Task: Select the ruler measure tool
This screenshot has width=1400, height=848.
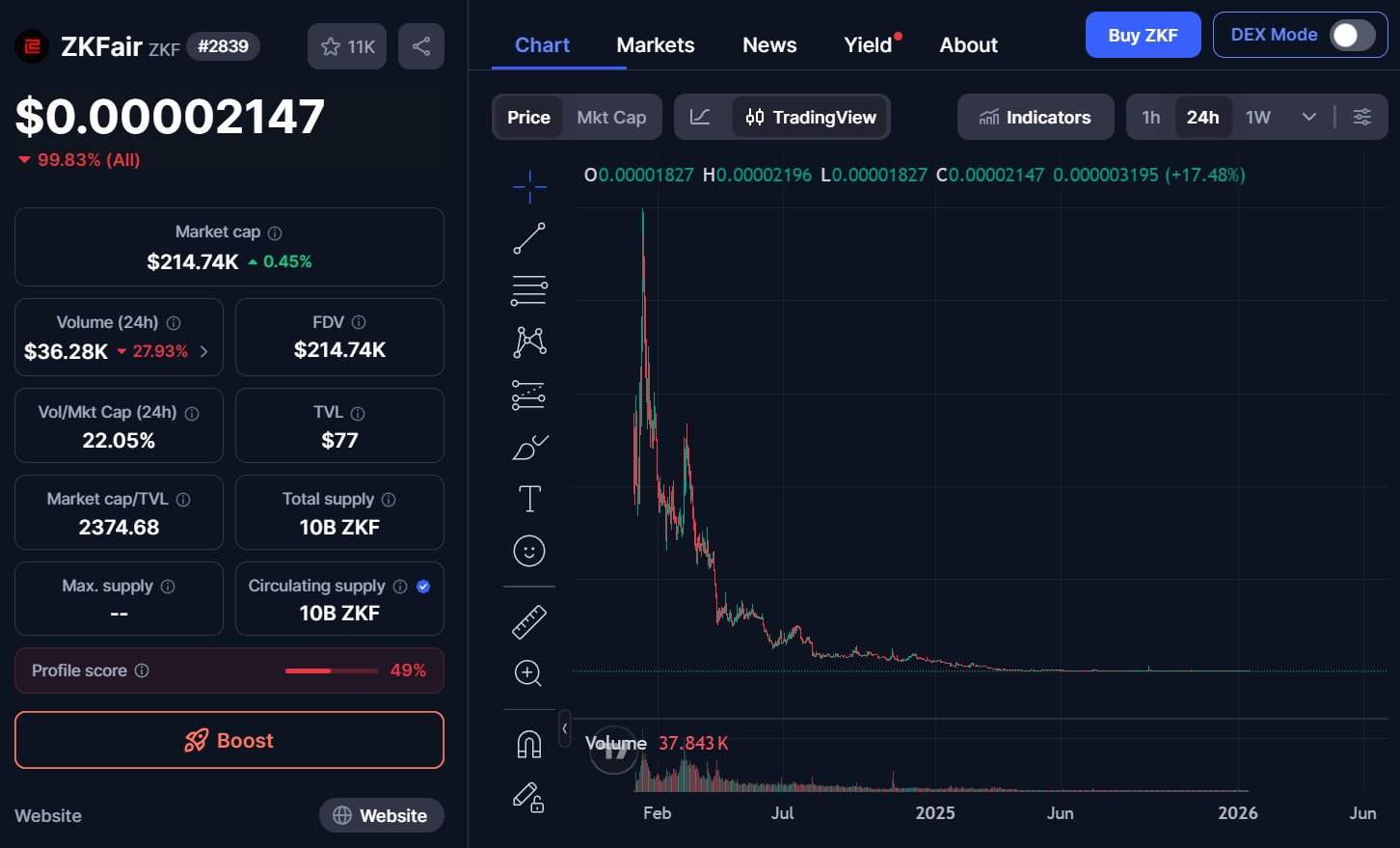Action: [x=529, y=622]
